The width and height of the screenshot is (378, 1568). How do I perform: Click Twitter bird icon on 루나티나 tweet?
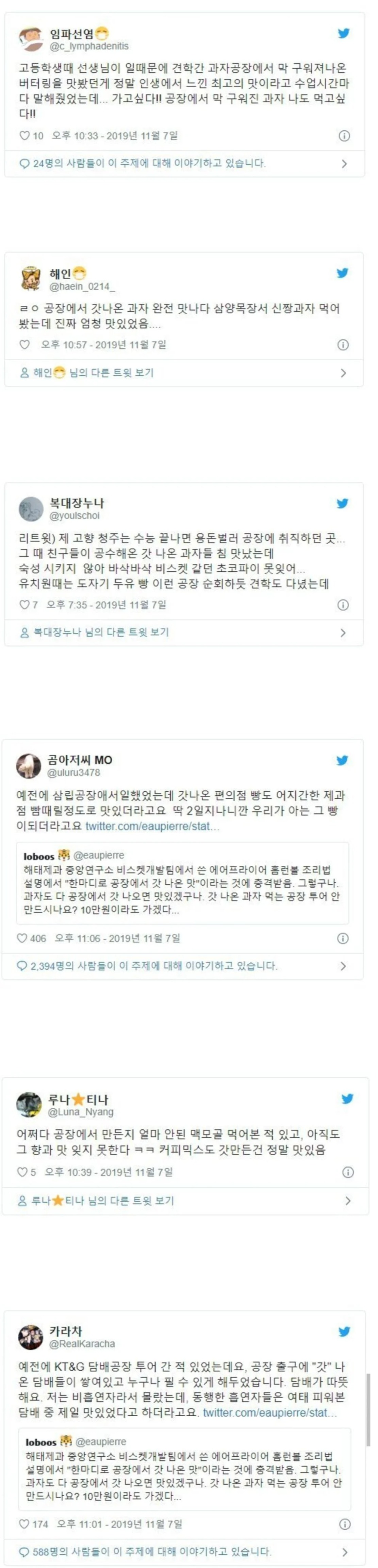pyautogui.click(x=347, y=1099)
